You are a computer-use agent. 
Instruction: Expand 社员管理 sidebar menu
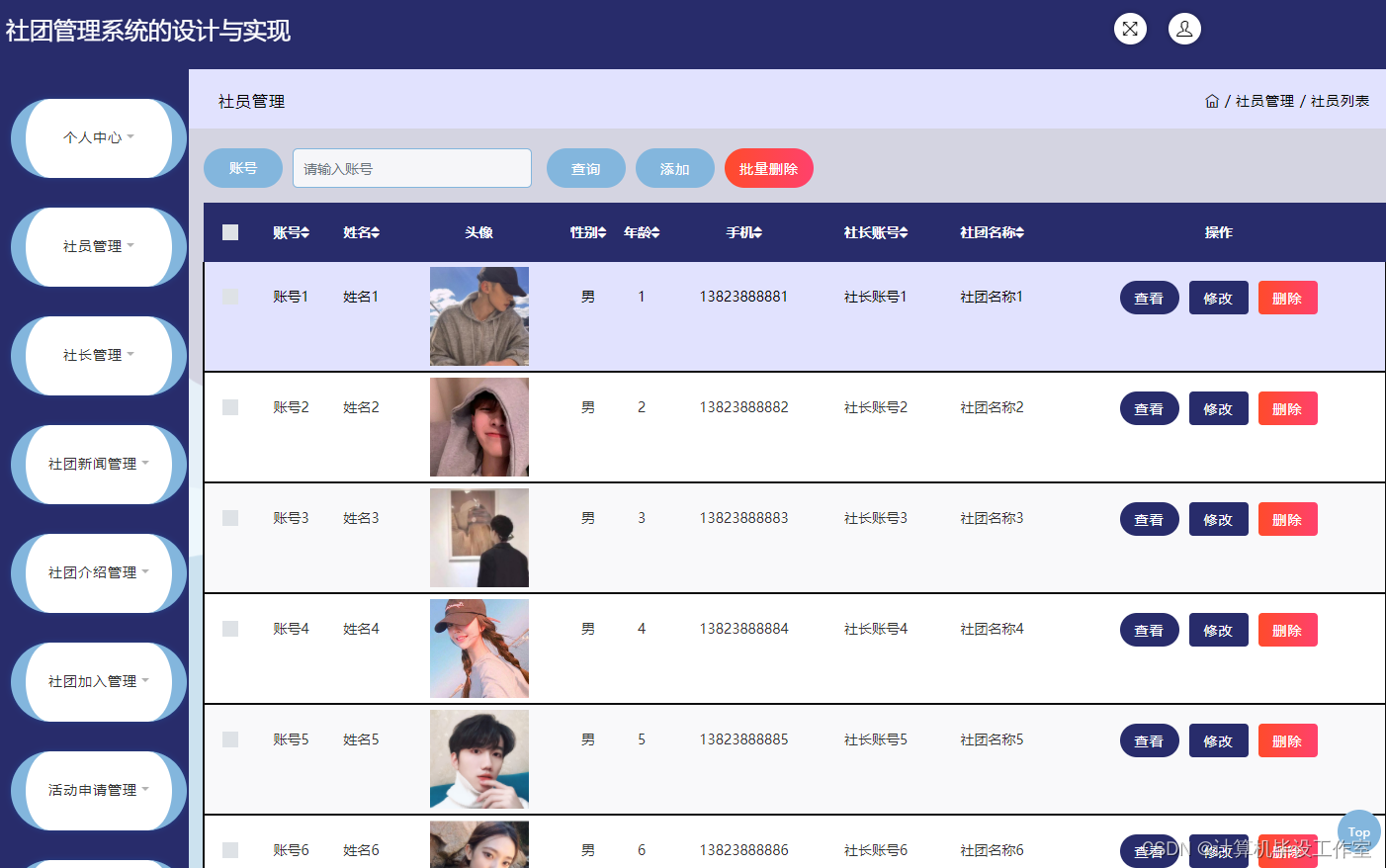pyautogui.click(x=99, y=246)
